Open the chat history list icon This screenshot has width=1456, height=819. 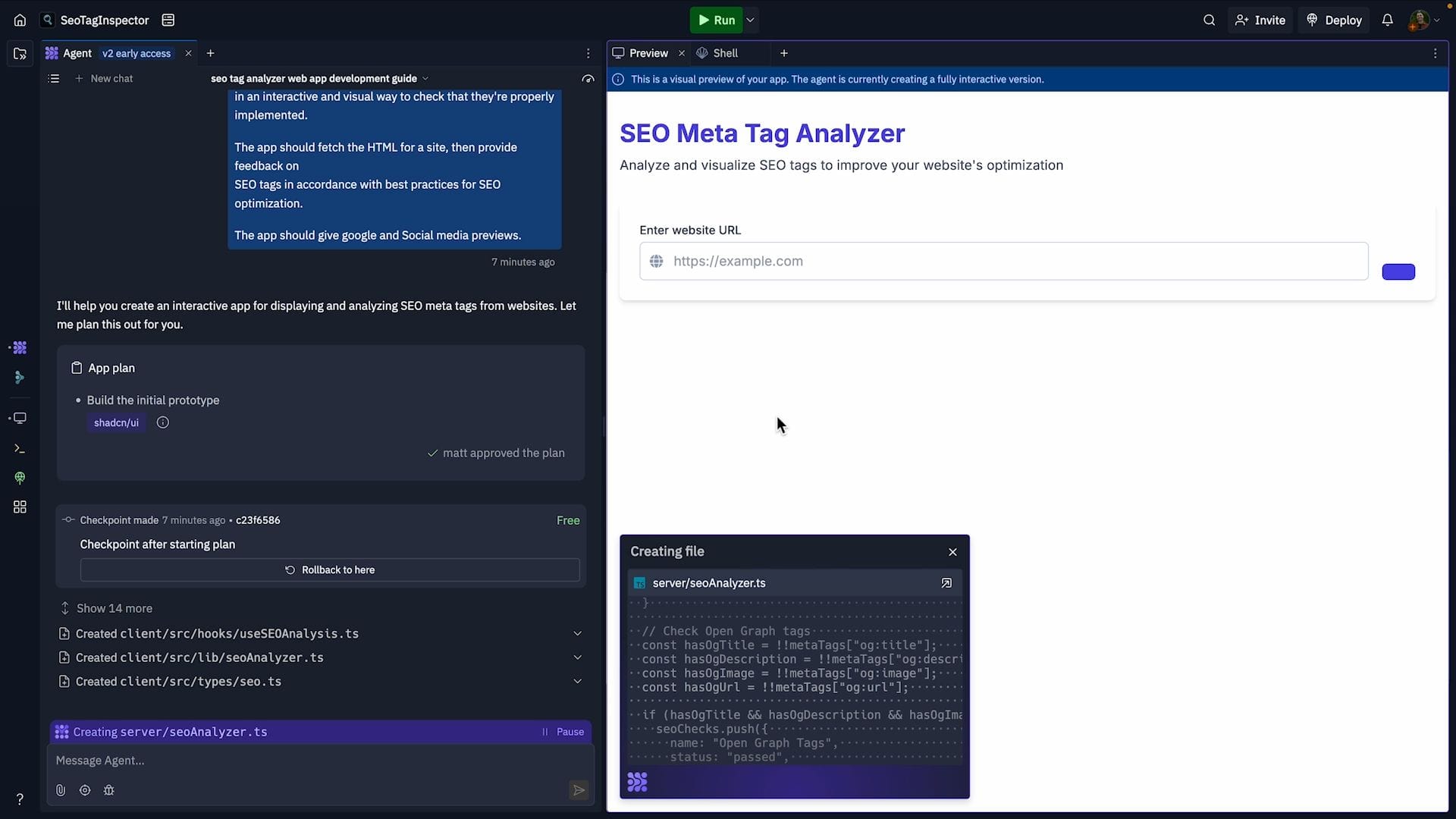[x=53, y=78]
